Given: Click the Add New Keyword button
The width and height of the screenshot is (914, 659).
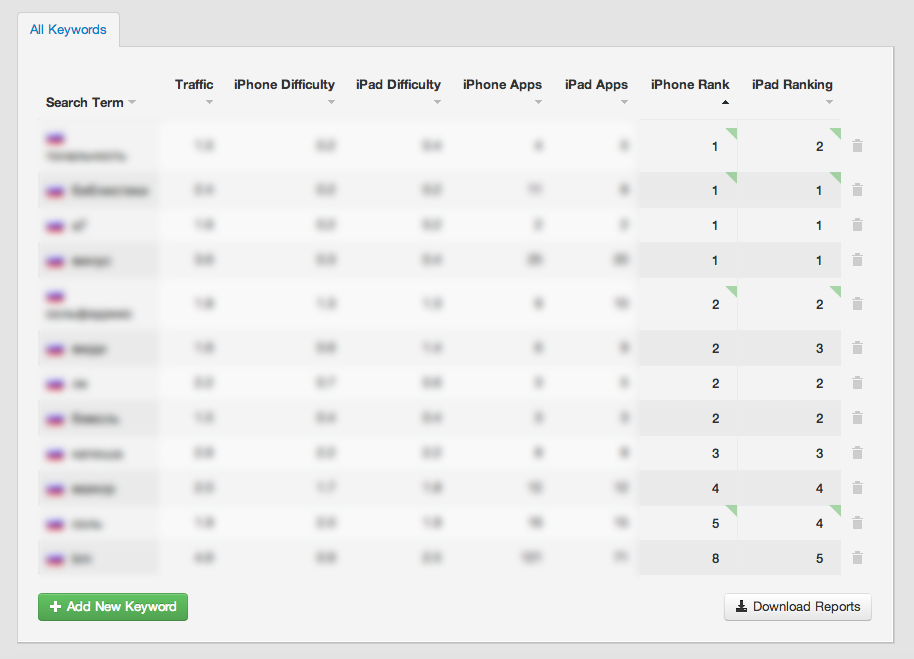Looking at the screenshot, I should coord(113,606).
